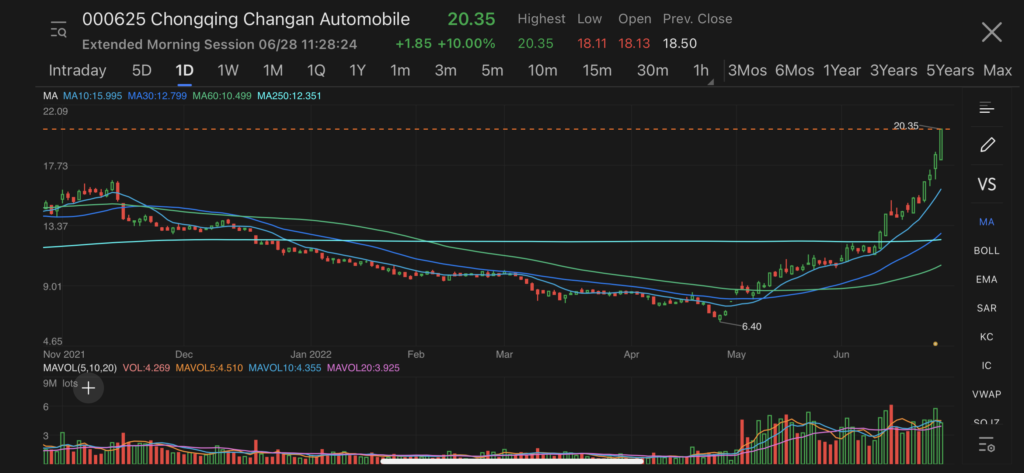The image size is (1024, 473).
Task: Choose the 30m minute interval
Action: [x=652, y=71]
